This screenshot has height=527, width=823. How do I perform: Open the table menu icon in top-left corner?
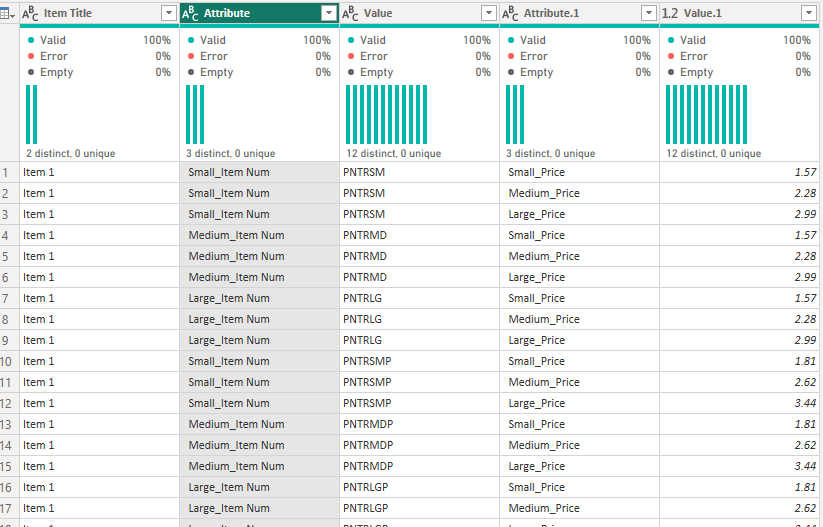click(7, 14)
